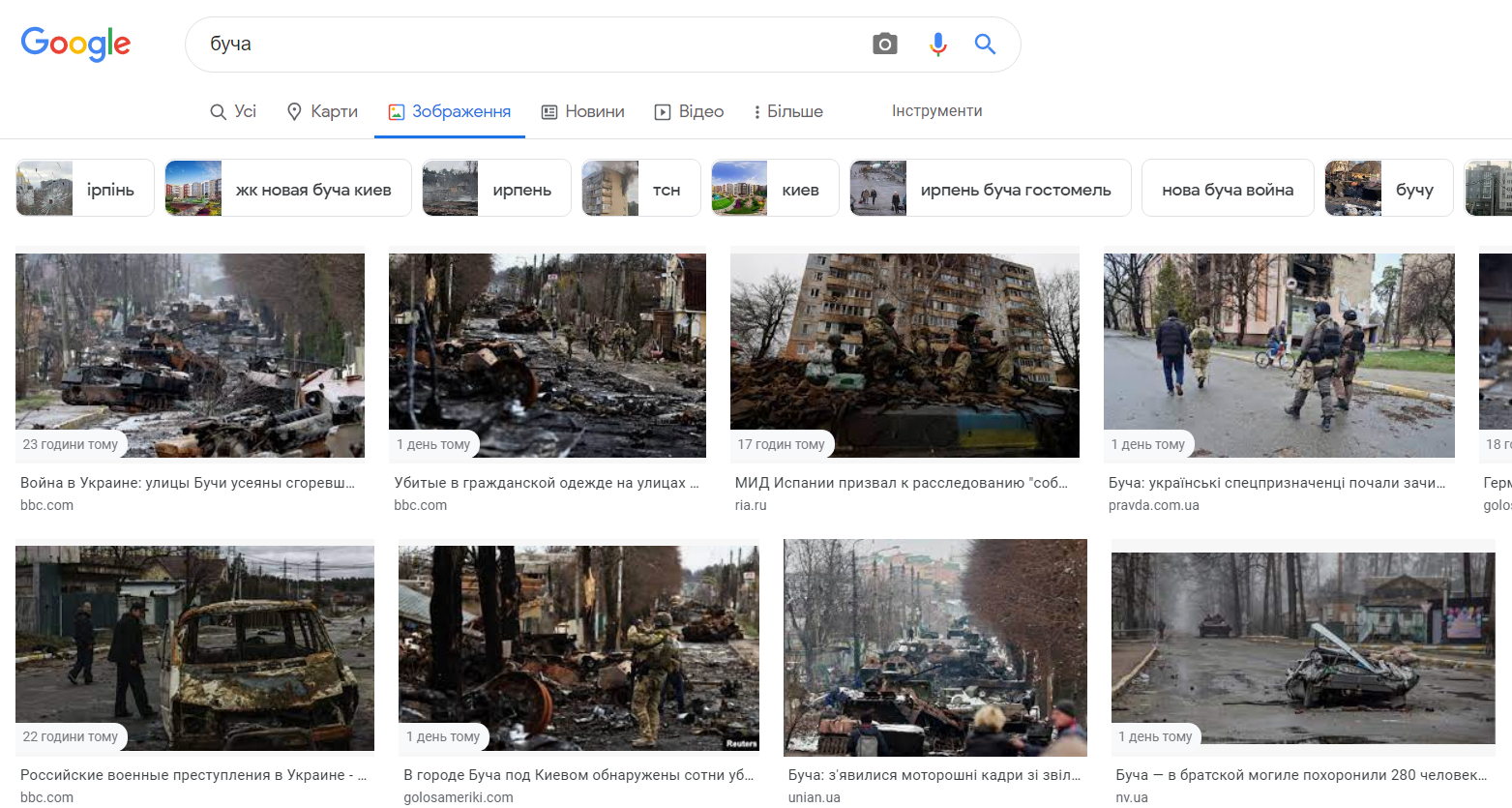Choose the ирпень буча гостомель chip
Screen dimensions: 1512x808
[990, 189]
